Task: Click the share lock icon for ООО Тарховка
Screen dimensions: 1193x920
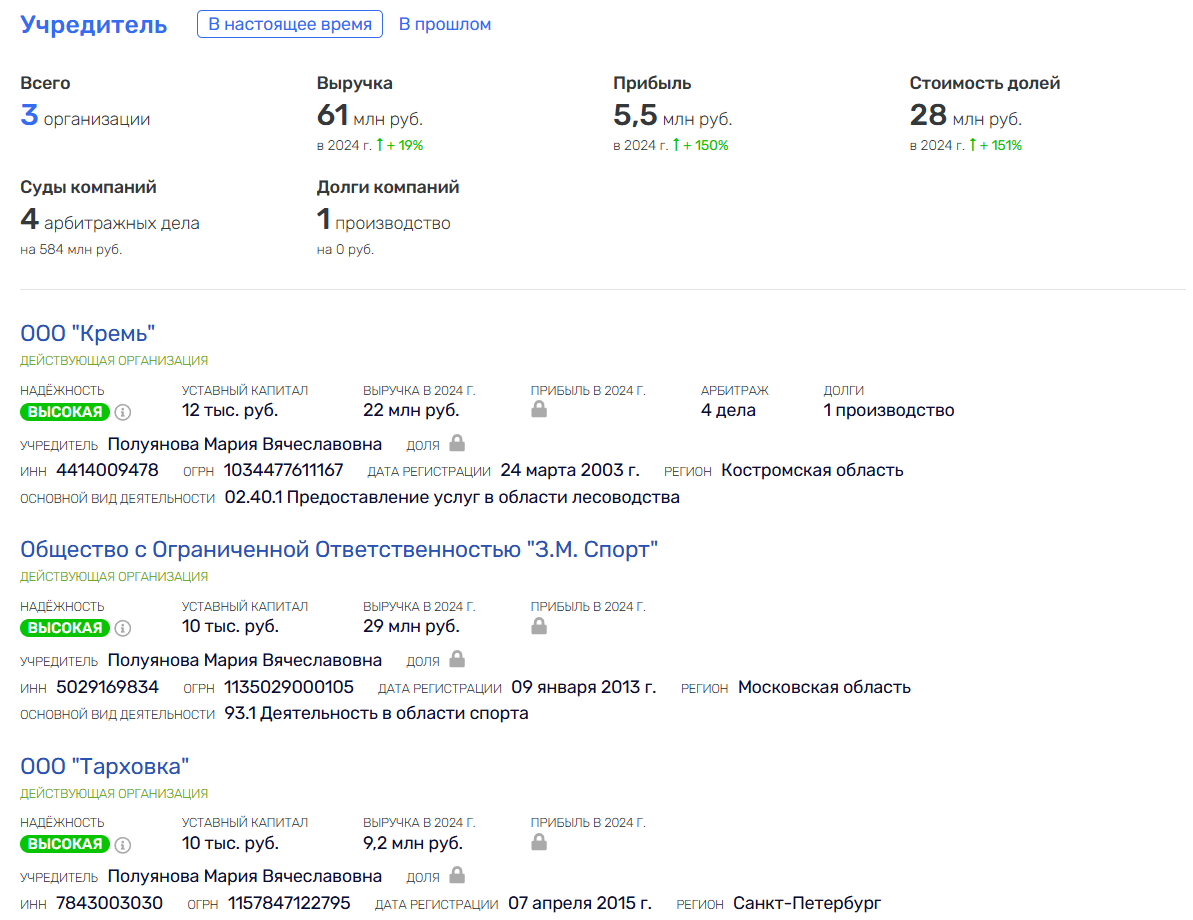Action: coord(457,875)
